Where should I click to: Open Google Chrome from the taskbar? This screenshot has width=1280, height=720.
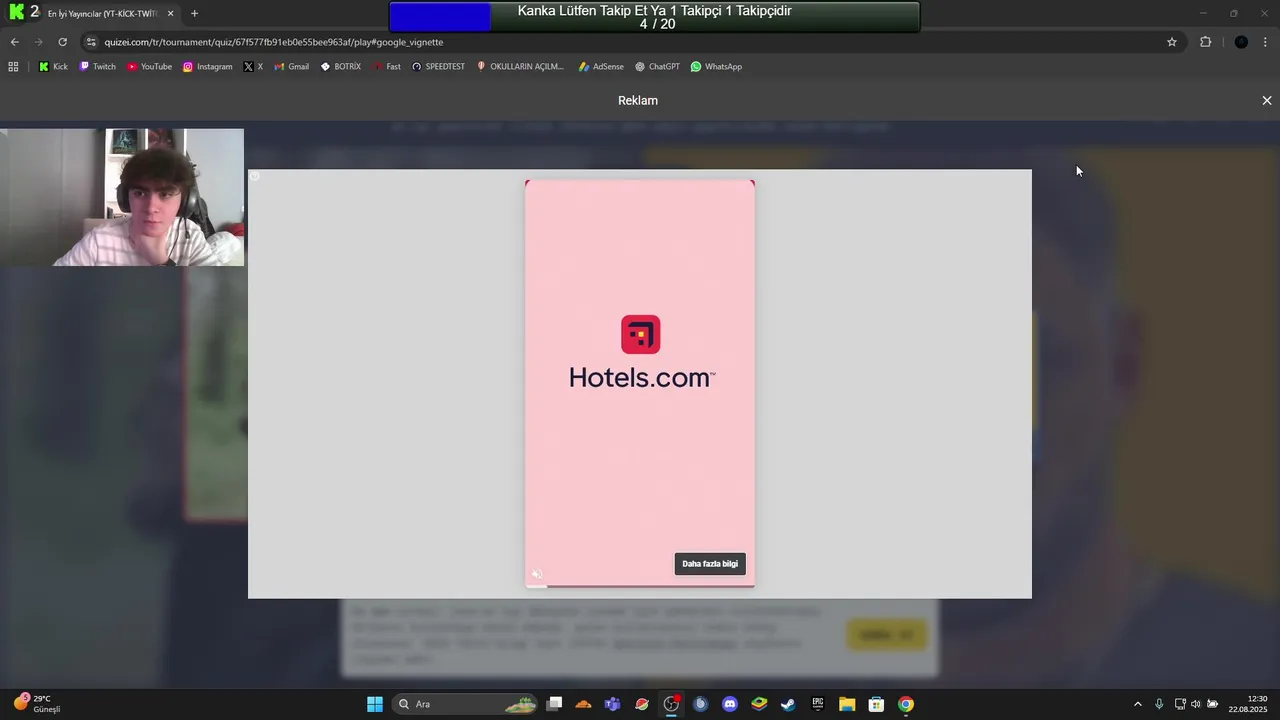pyautogui.click(x=905, y=704)
